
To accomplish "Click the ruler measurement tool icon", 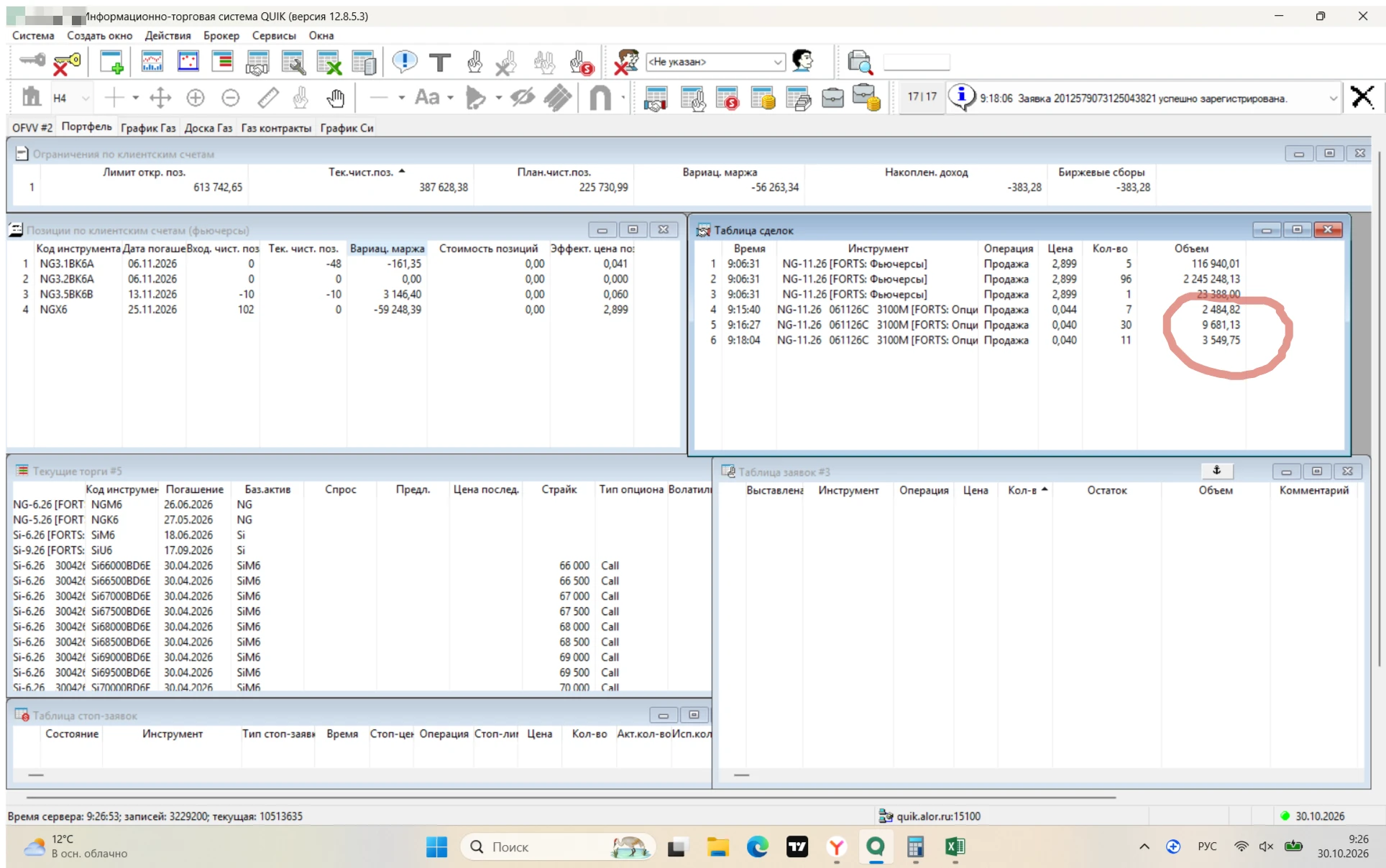I will pyautogui.click(x=268, y=97).
